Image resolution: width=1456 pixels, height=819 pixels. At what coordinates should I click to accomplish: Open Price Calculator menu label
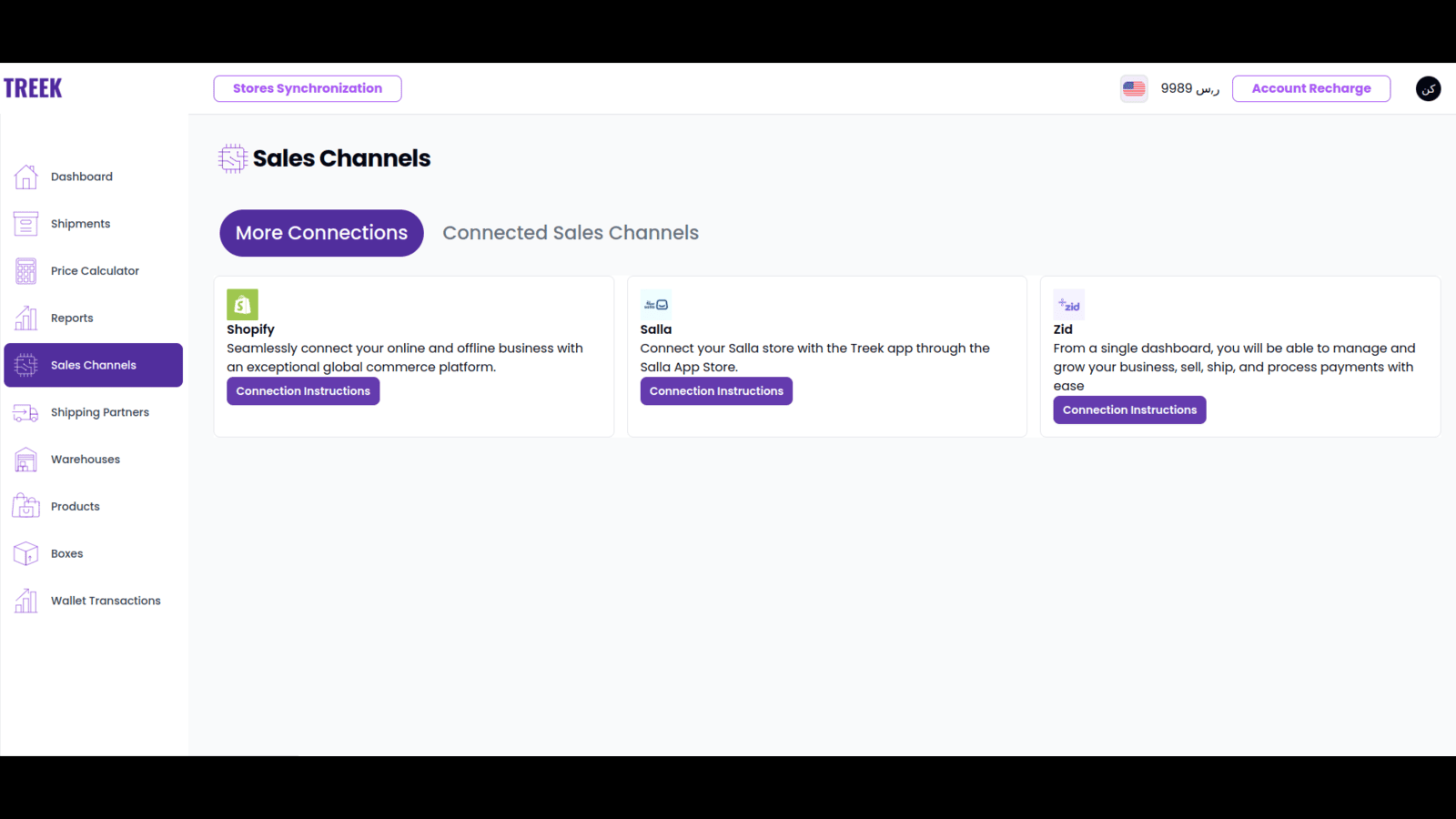95,271
